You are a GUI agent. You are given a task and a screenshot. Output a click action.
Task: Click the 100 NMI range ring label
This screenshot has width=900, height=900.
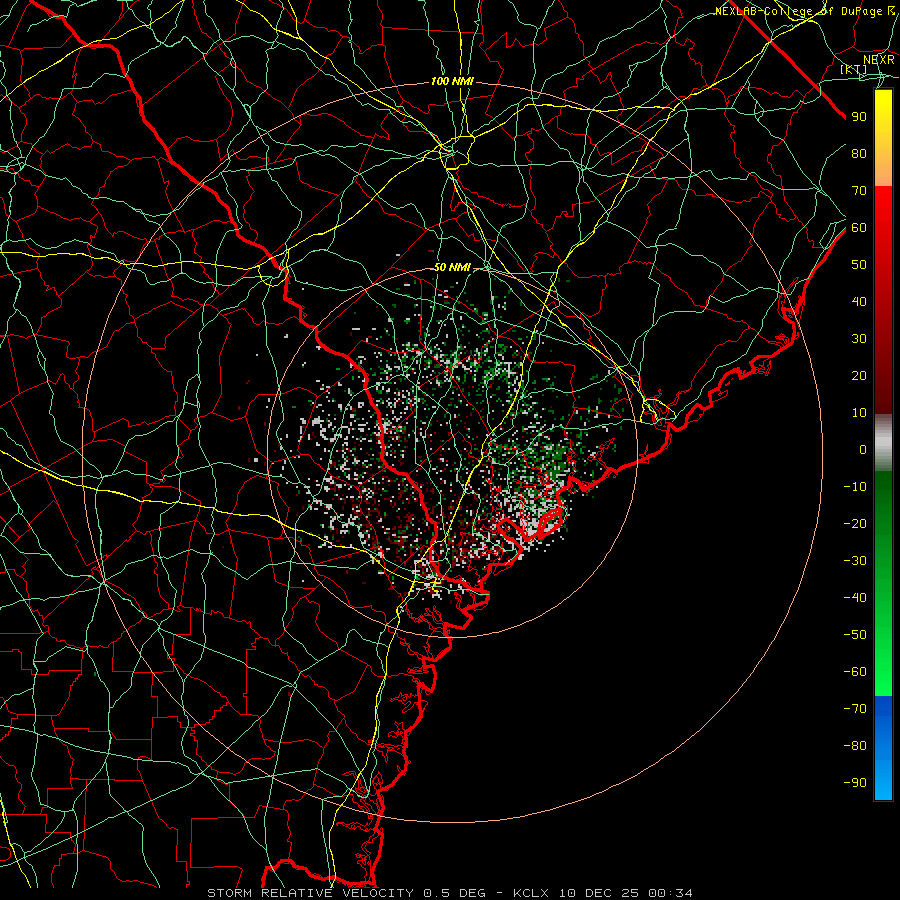[x=452, y=82]
